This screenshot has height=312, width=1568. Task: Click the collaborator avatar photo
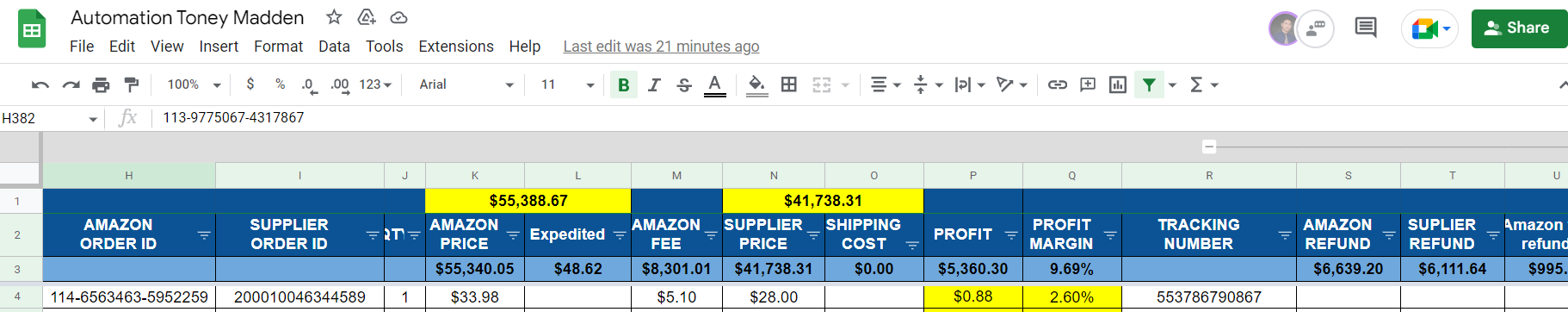pos(1284,28)
